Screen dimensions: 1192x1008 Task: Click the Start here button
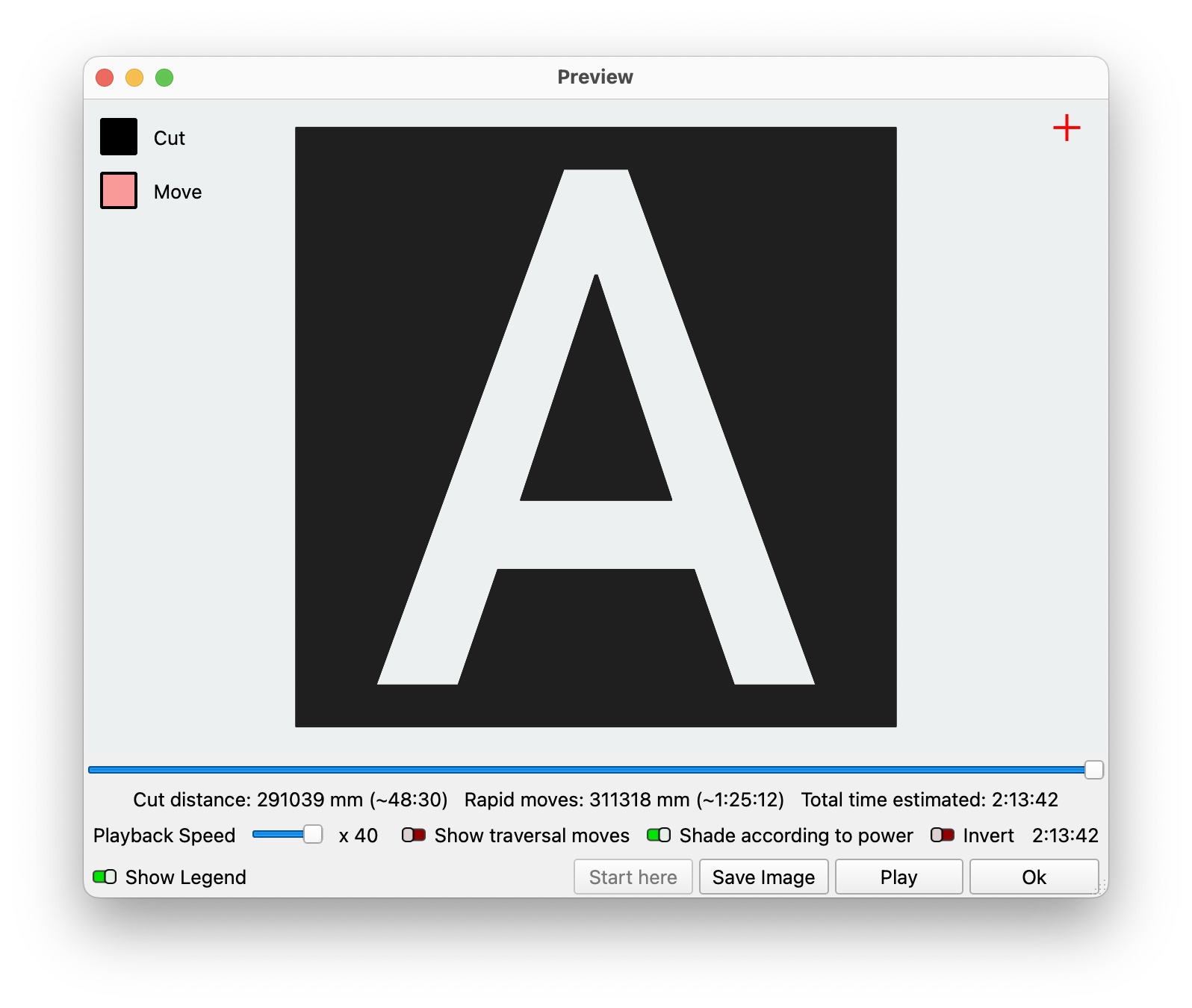click(x=633, y=877)
